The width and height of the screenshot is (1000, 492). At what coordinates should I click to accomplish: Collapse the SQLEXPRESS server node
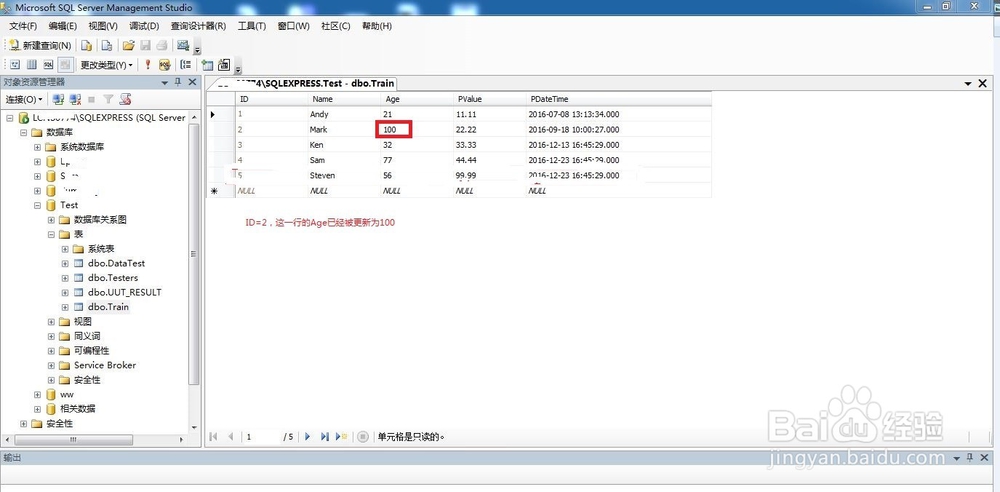[10, 118]
